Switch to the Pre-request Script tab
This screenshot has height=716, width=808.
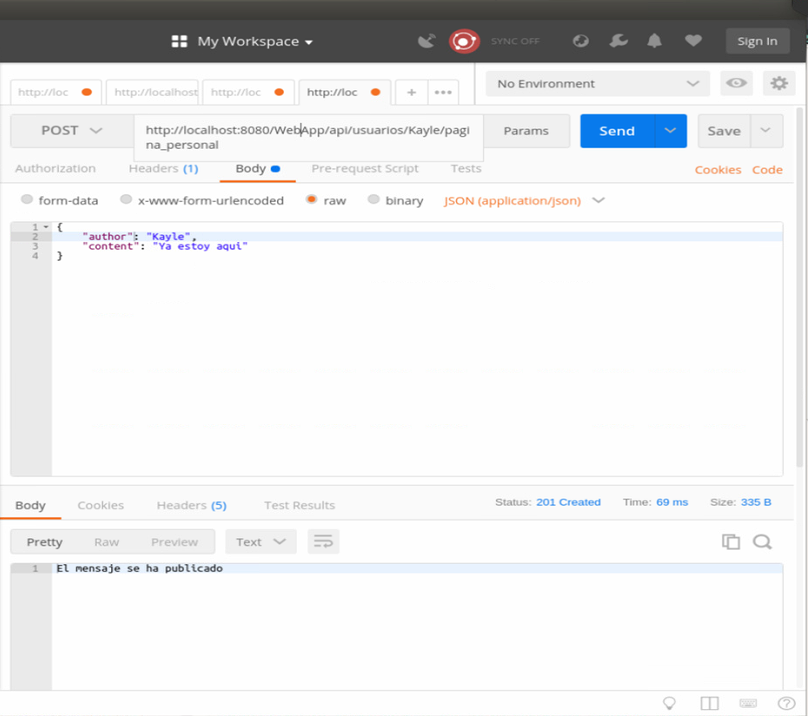(365, 169)
